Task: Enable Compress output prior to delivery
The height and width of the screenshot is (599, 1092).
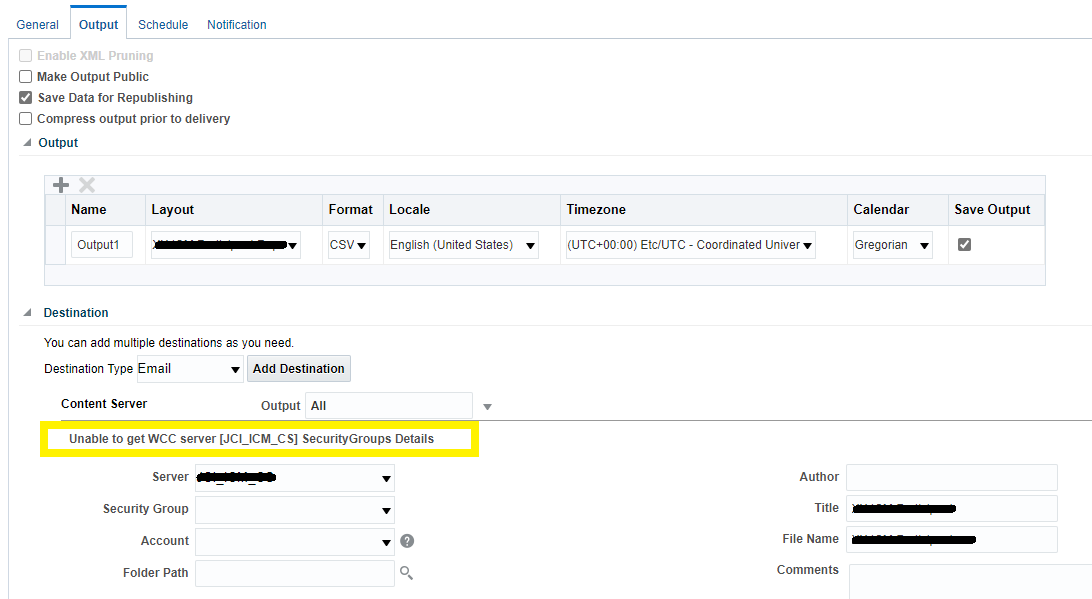Action: point(26,118)
